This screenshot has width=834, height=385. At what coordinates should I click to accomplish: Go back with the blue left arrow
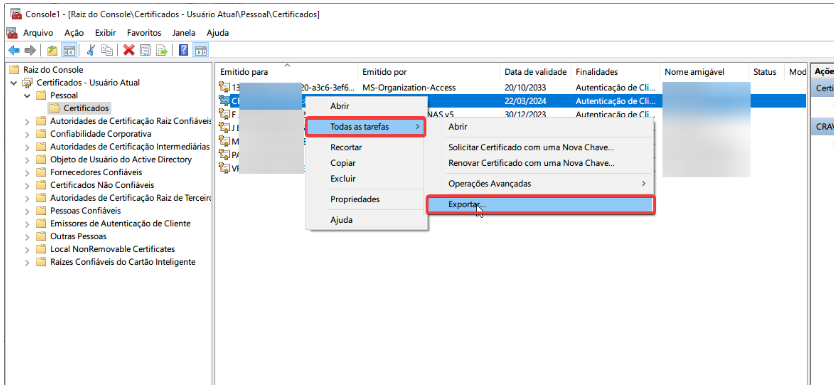[x=14, y=51]
